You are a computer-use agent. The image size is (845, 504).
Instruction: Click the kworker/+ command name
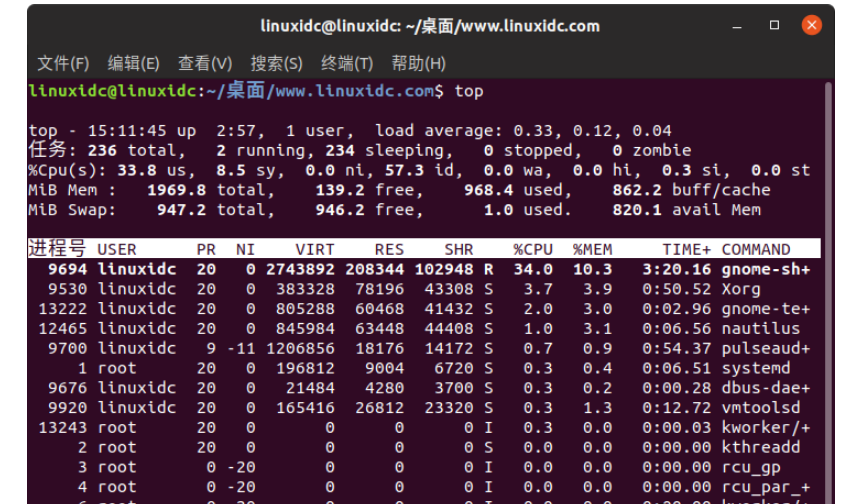[x=766, y=428]
